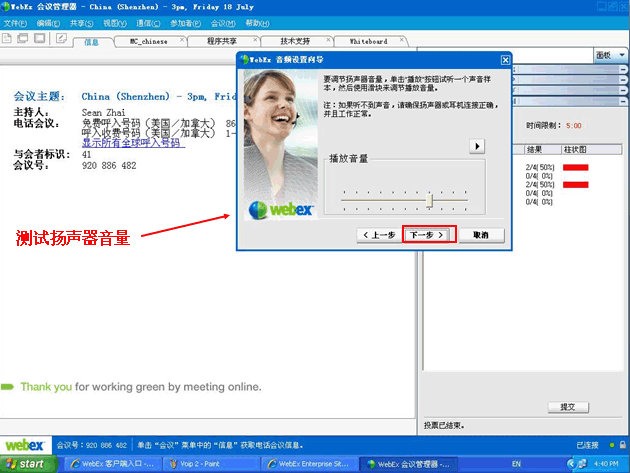Viewport: 630px width, 473px height.
Task: Click the 5:00 time limit value
Action: [x=573, y=126]
